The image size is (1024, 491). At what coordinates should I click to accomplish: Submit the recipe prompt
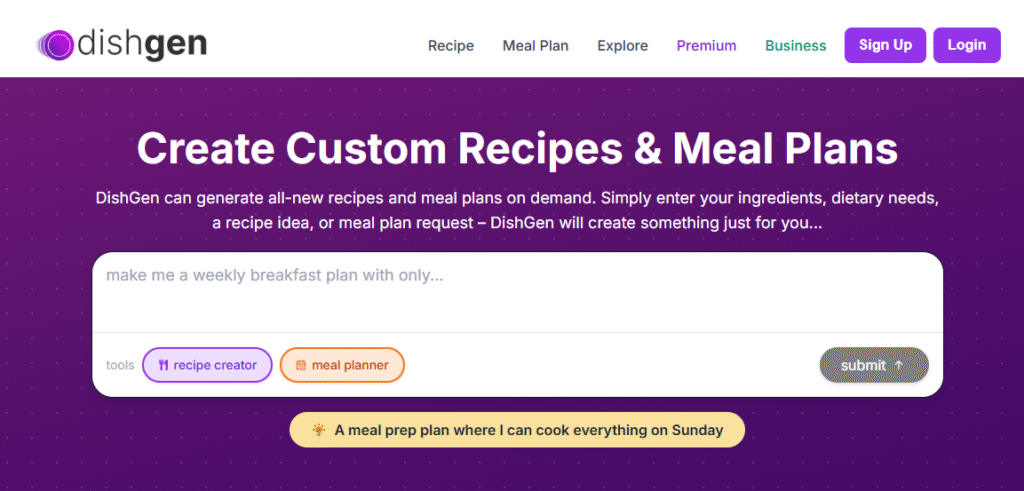pos(873,365)
